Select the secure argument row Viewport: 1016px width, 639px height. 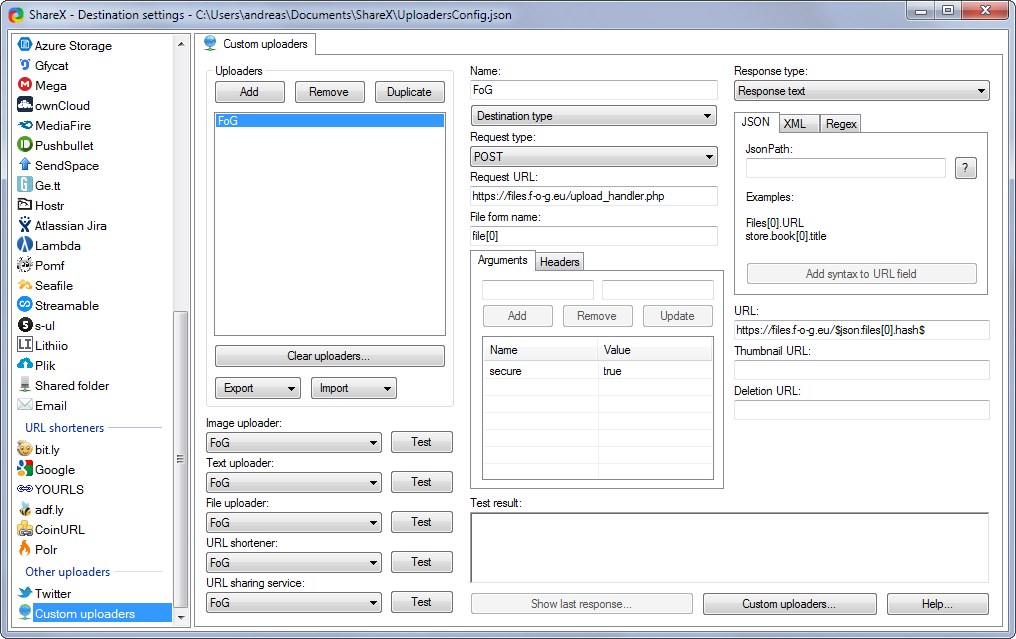tap(597, 371)
